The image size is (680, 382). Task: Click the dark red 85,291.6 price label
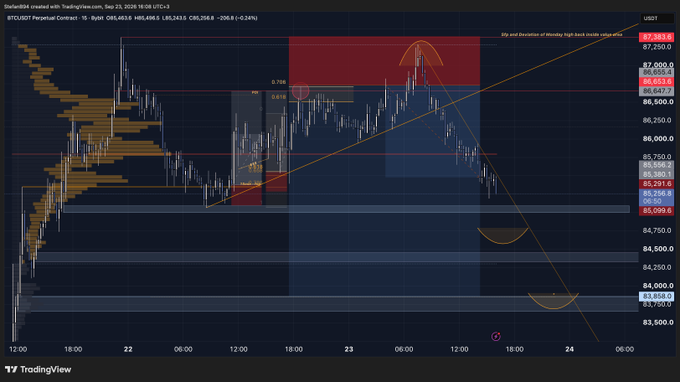(657, 184)
